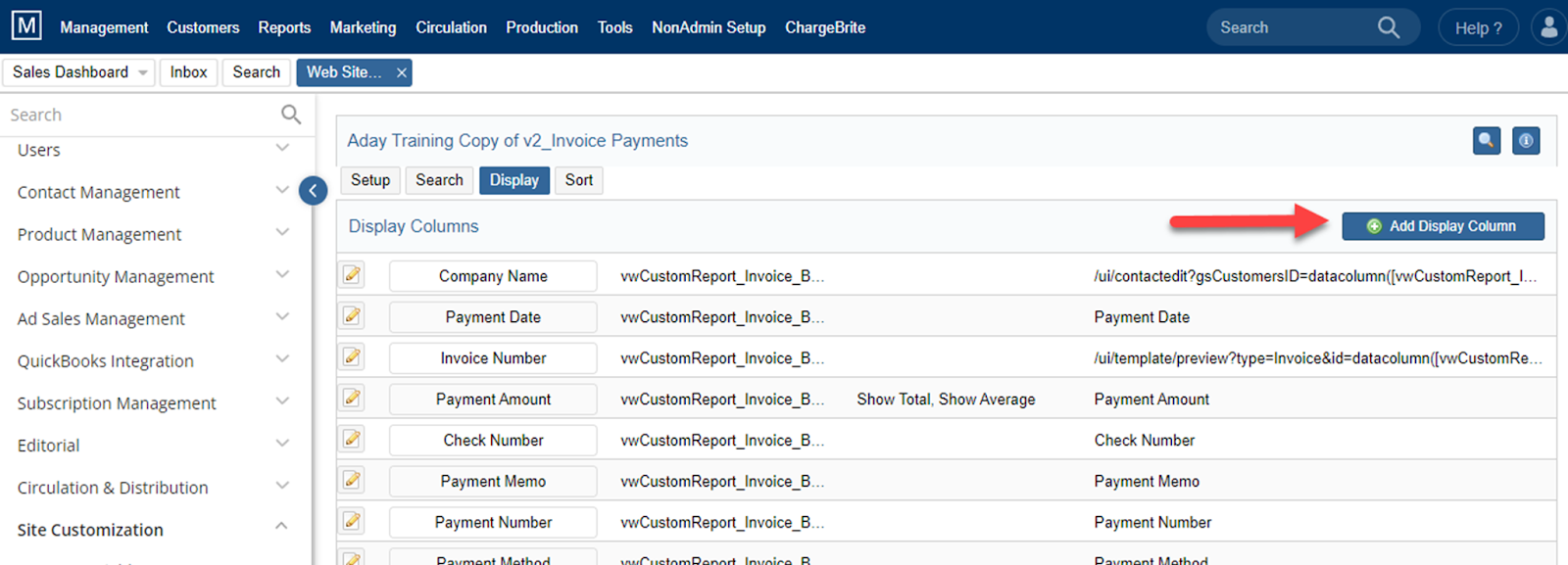Click the report info icon
The height and width of the screenshot is (565, 1568).
(1526, 141)
